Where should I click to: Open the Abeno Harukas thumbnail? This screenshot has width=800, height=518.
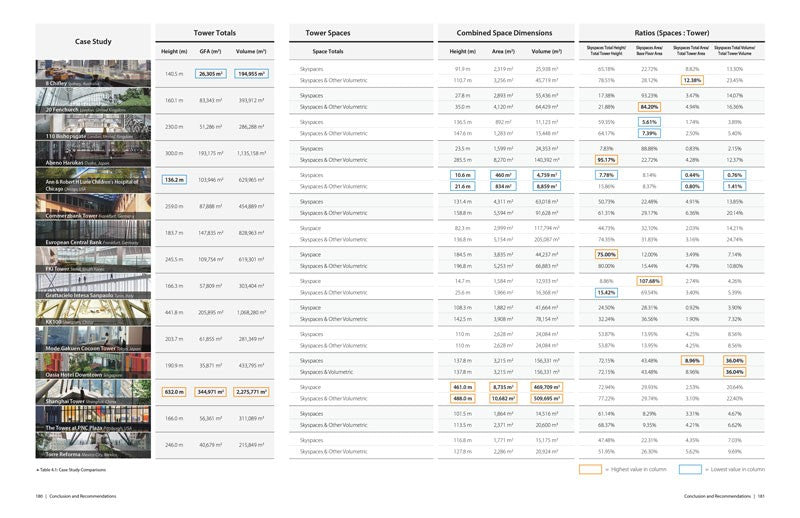point(93,154)
